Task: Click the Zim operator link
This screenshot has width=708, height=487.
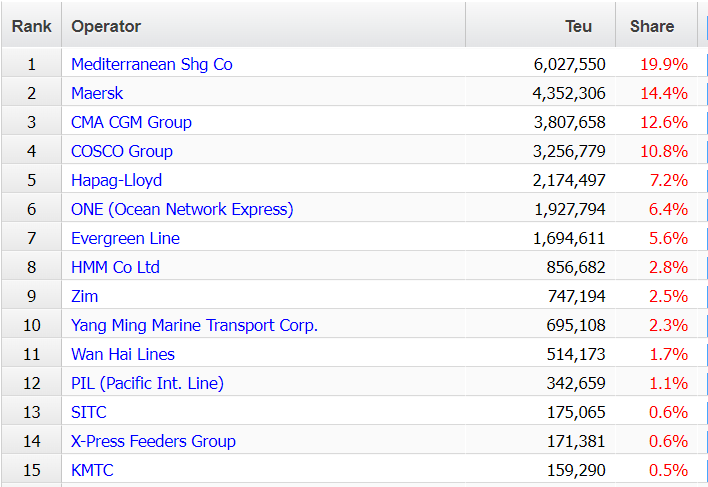Action: 84,296
